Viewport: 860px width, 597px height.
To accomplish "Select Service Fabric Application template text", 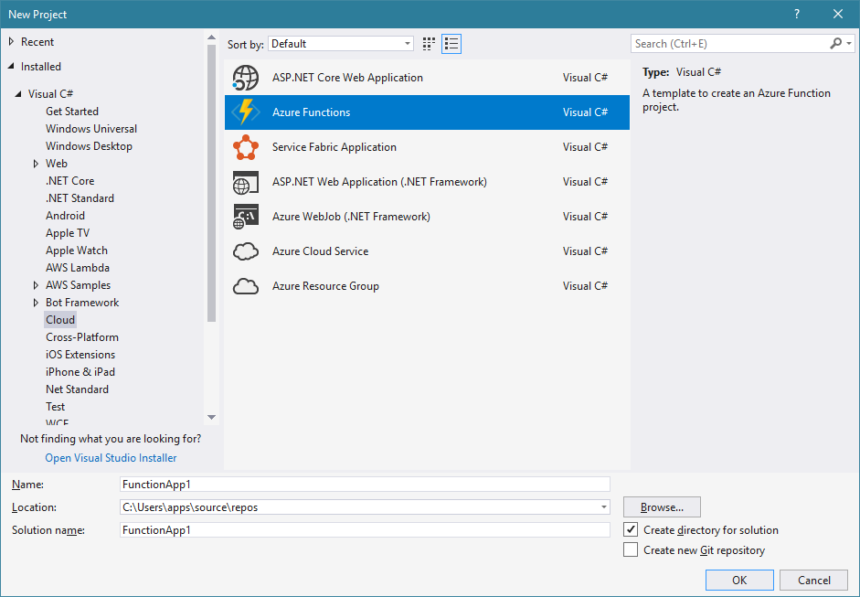I will pos(334,147).
